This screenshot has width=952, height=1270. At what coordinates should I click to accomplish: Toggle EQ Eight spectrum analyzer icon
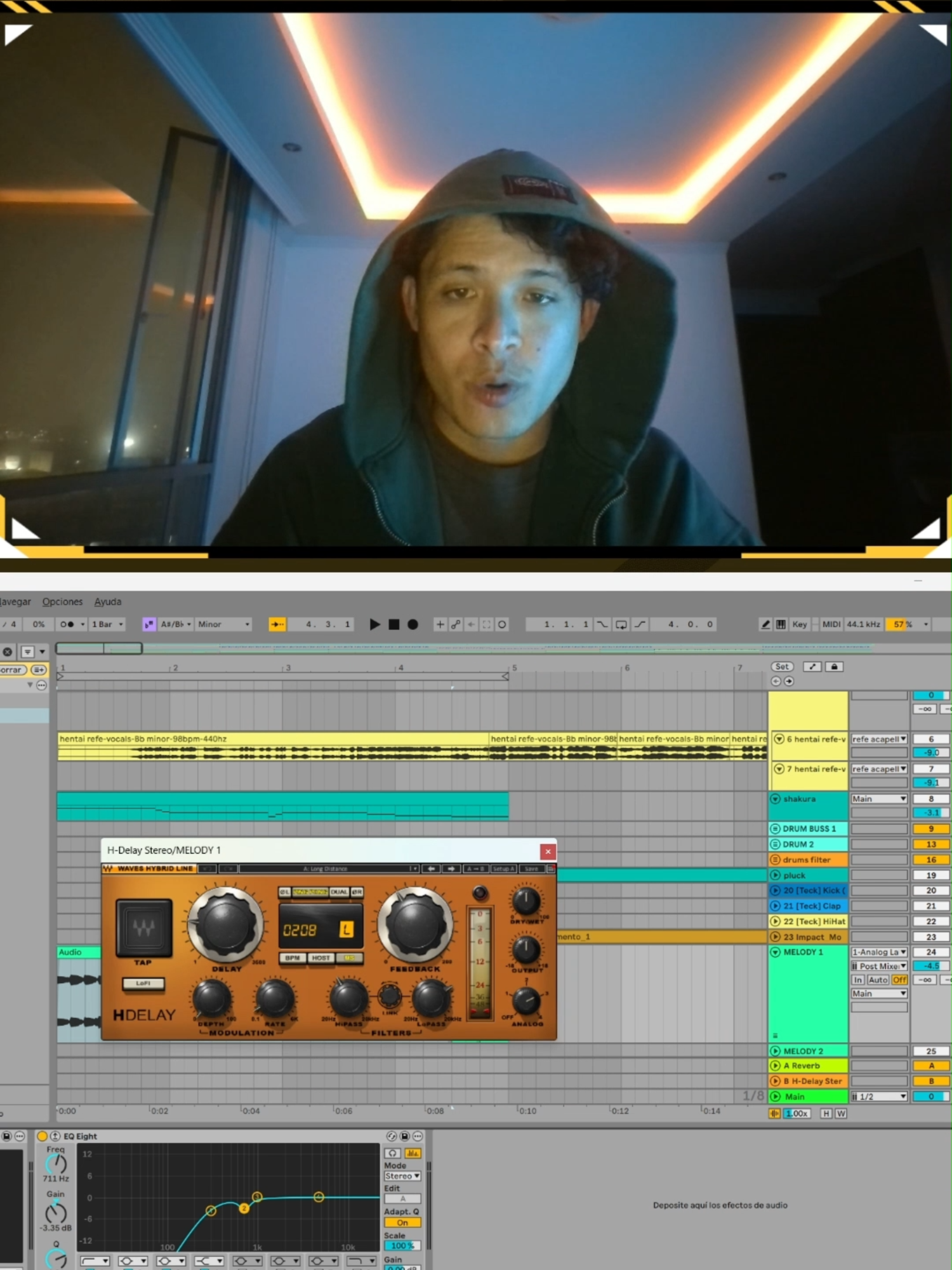click(x=413, y=1153)
